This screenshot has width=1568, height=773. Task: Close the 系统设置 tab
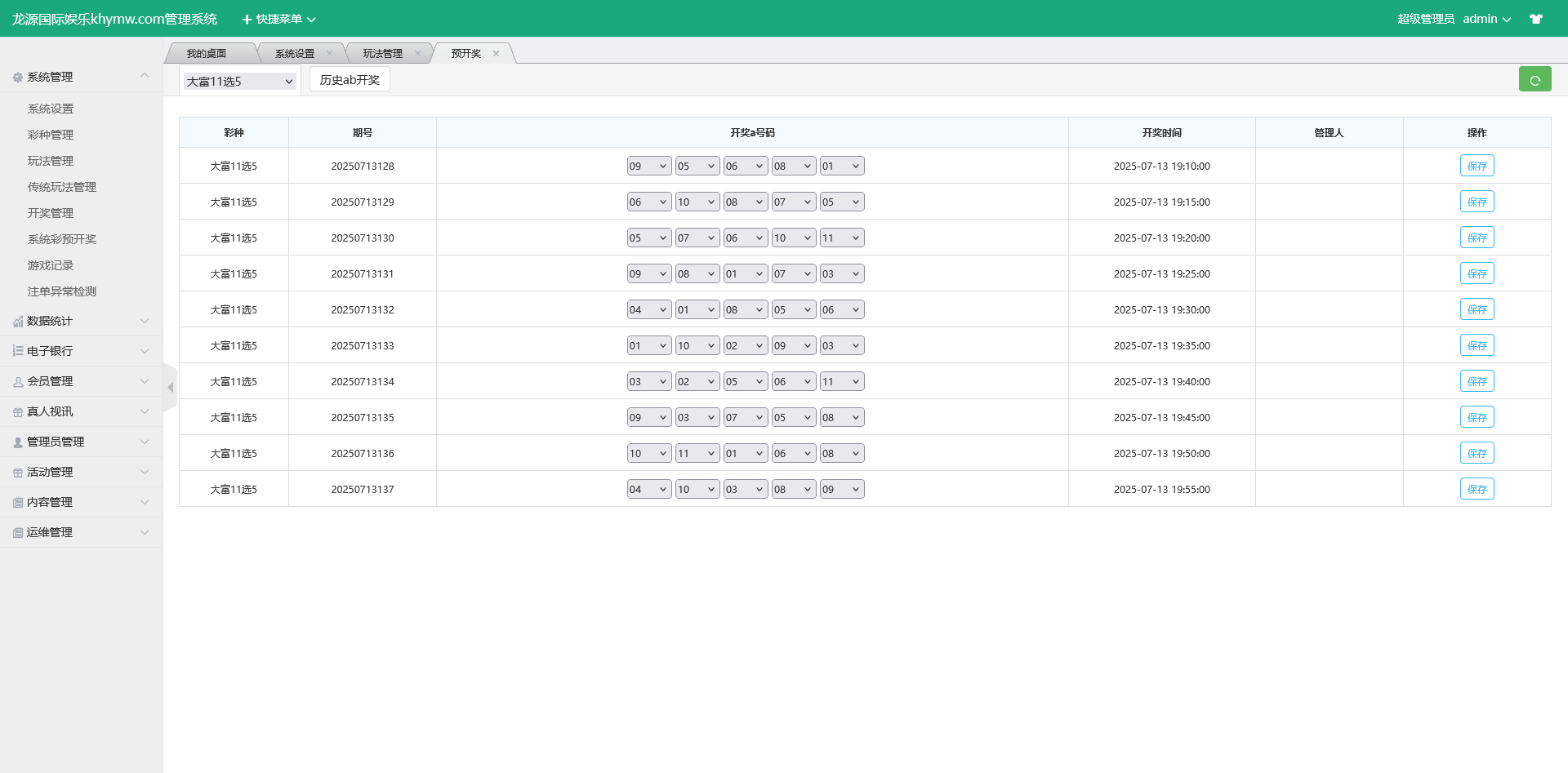pos(329,54)
